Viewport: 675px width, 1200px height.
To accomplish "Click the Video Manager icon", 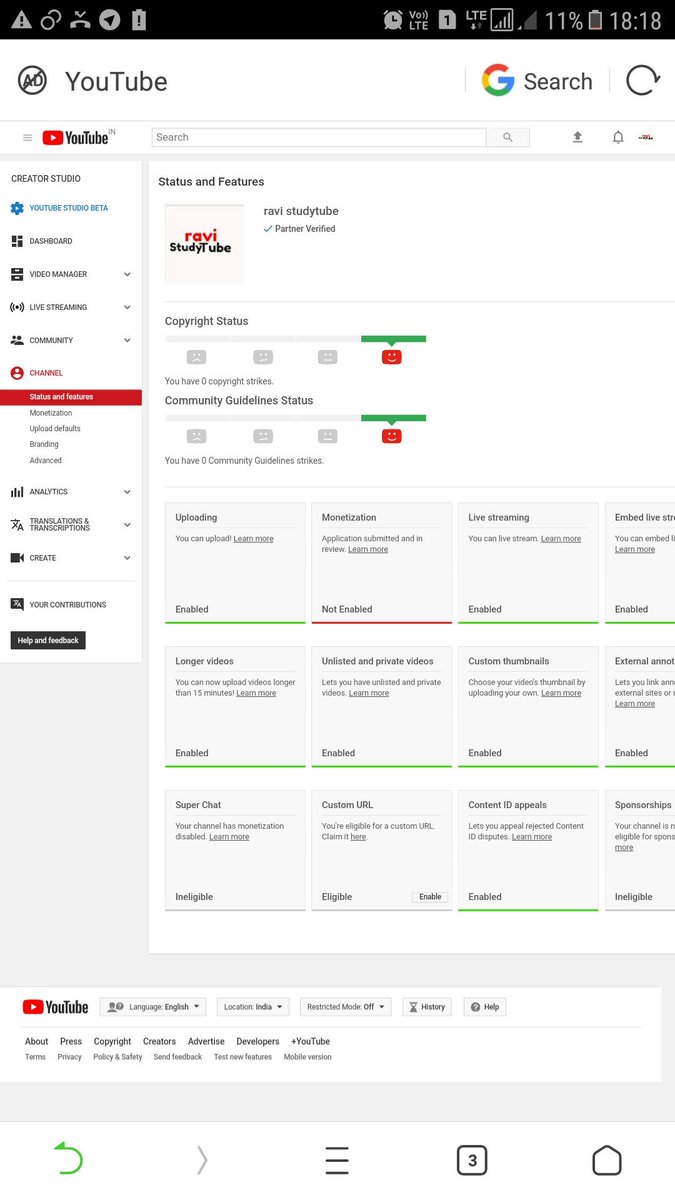I will coord(17,274).
